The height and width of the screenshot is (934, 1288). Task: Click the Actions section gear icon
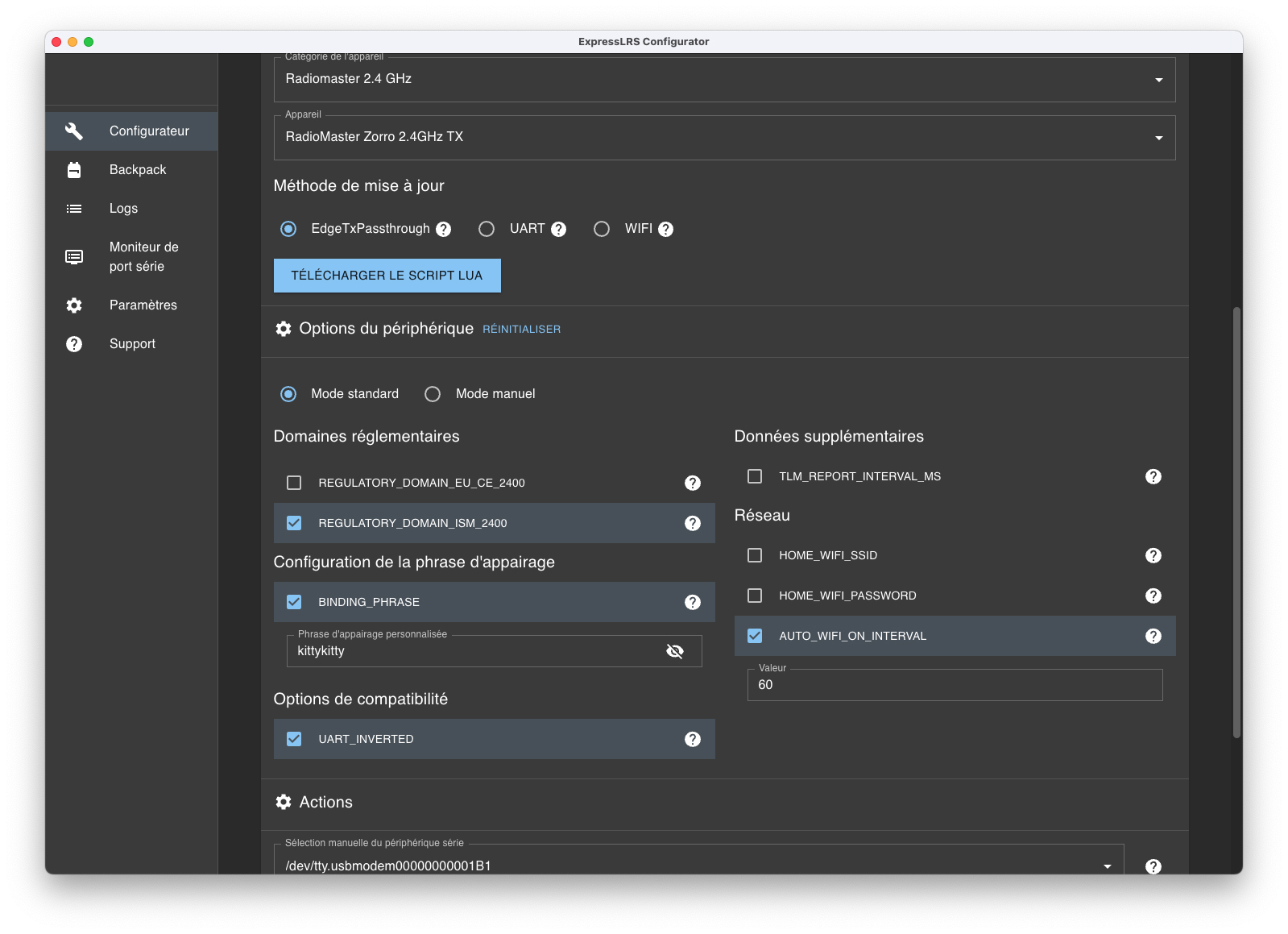pyautogui.click(x=284, y=802)
